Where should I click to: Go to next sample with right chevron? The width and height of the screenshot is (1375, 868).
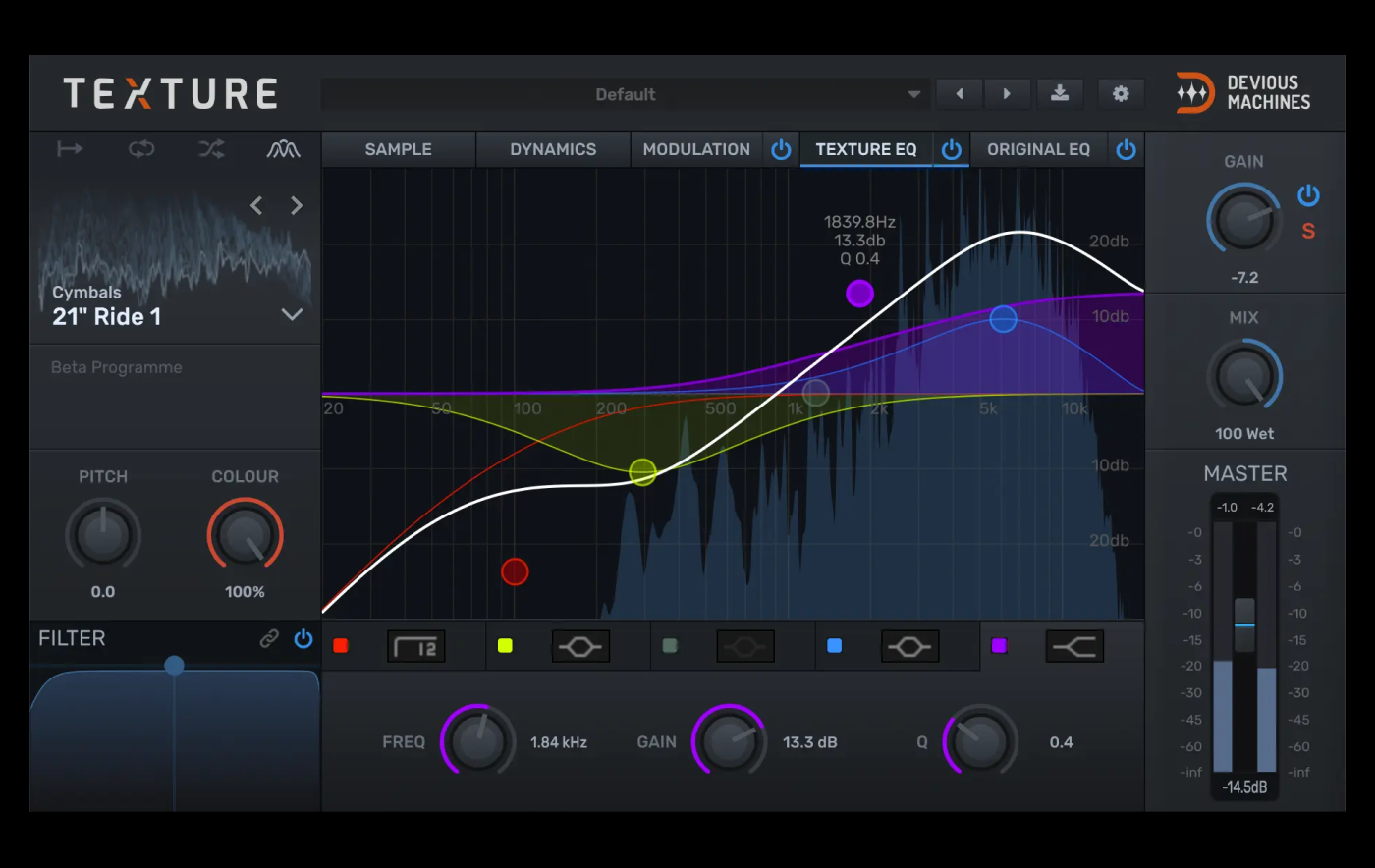click(x=297, y=205)
